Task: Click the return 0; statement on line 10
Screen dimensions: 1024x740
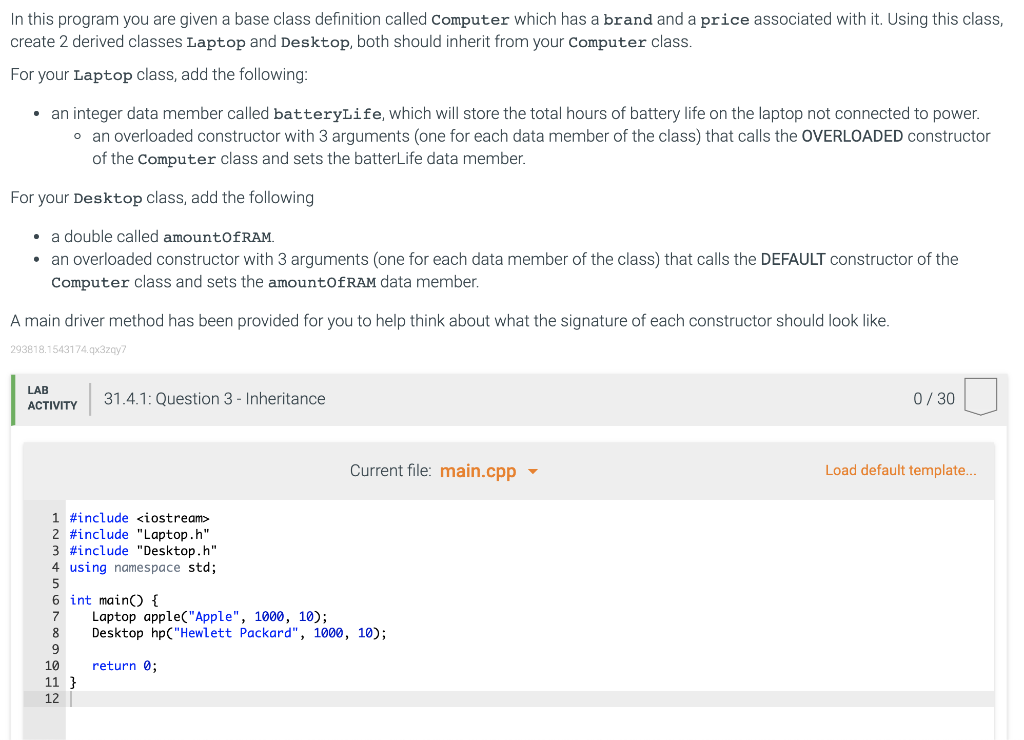Action: tap(124, 665)
